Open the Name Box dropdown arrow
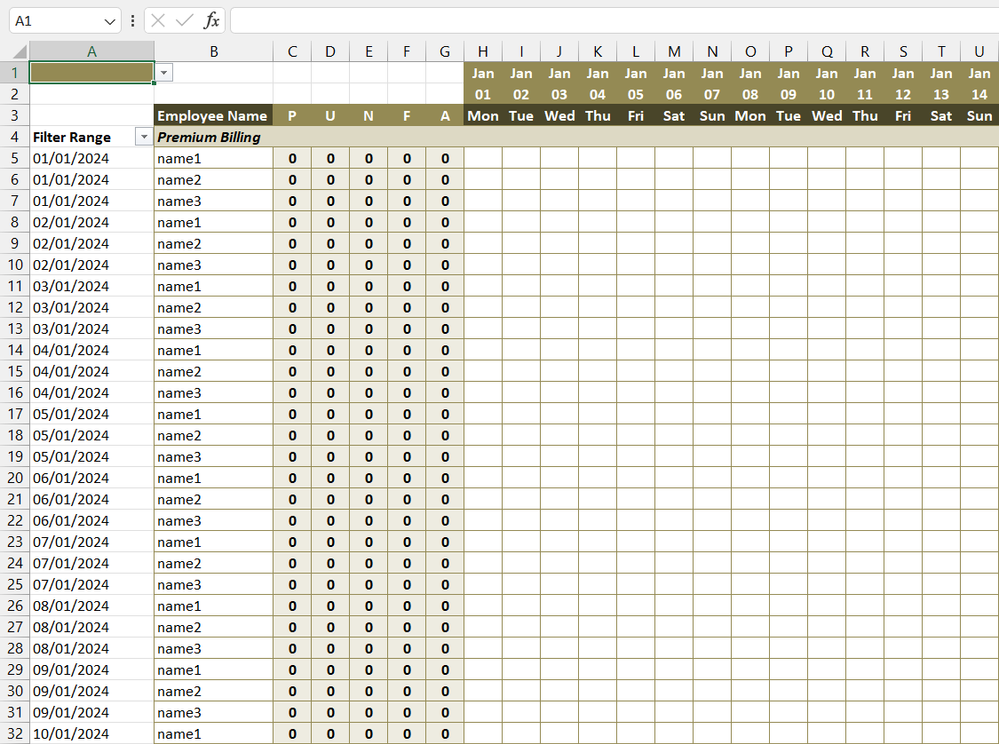The height and width of the screenshot is (744, 999). pos(110,21)
